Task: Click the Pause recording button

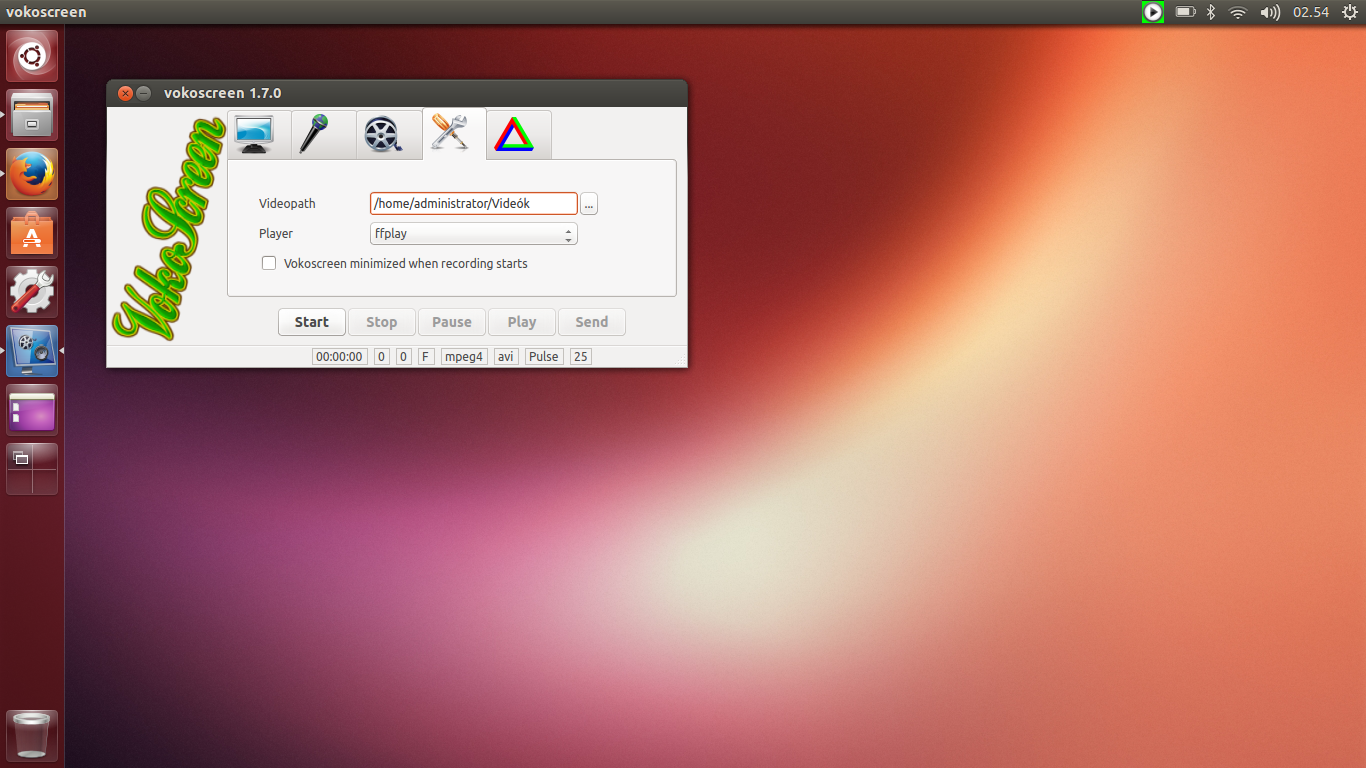Action: click(x=452, y=322)
